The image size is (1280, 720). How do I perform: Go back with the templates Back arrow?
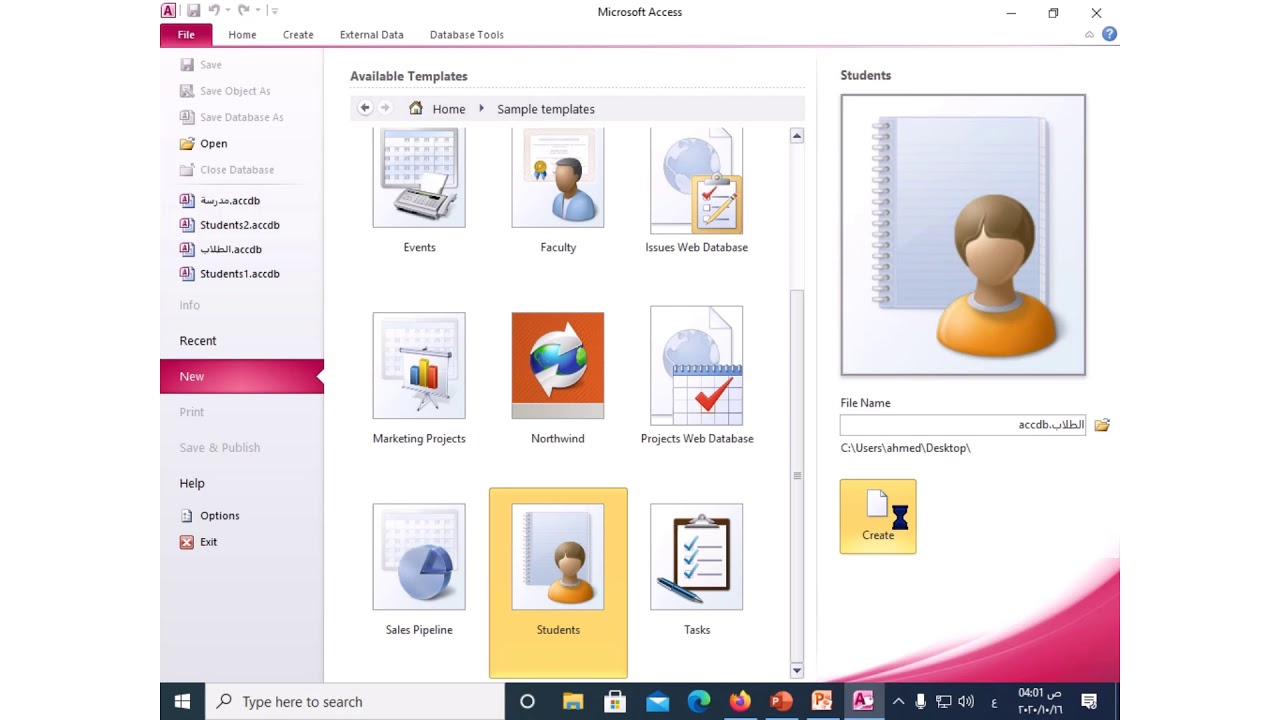(365, 108)
